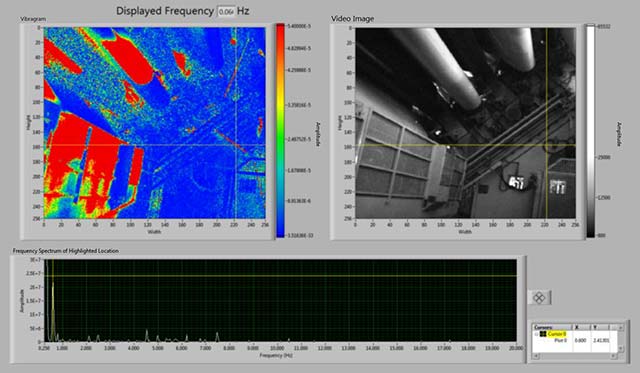Screen dimensions: 640x373
Task: Click the Vibragram heat map plot
Action: [x=154, y=123]
